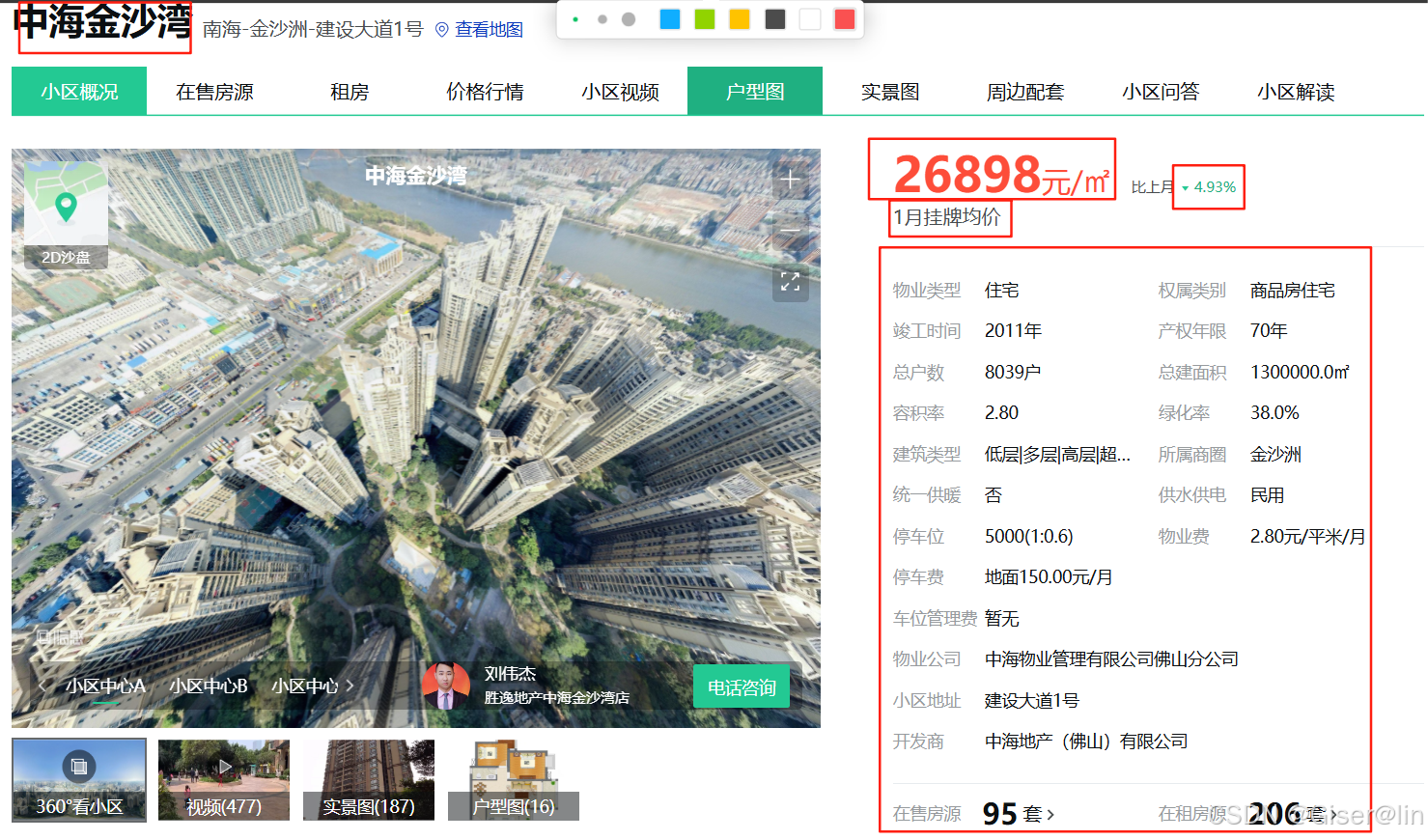Select the 小区中心B viewpoint
Image resolution: width=1428 pixels, height=840 pixels.
coord(209,686)
